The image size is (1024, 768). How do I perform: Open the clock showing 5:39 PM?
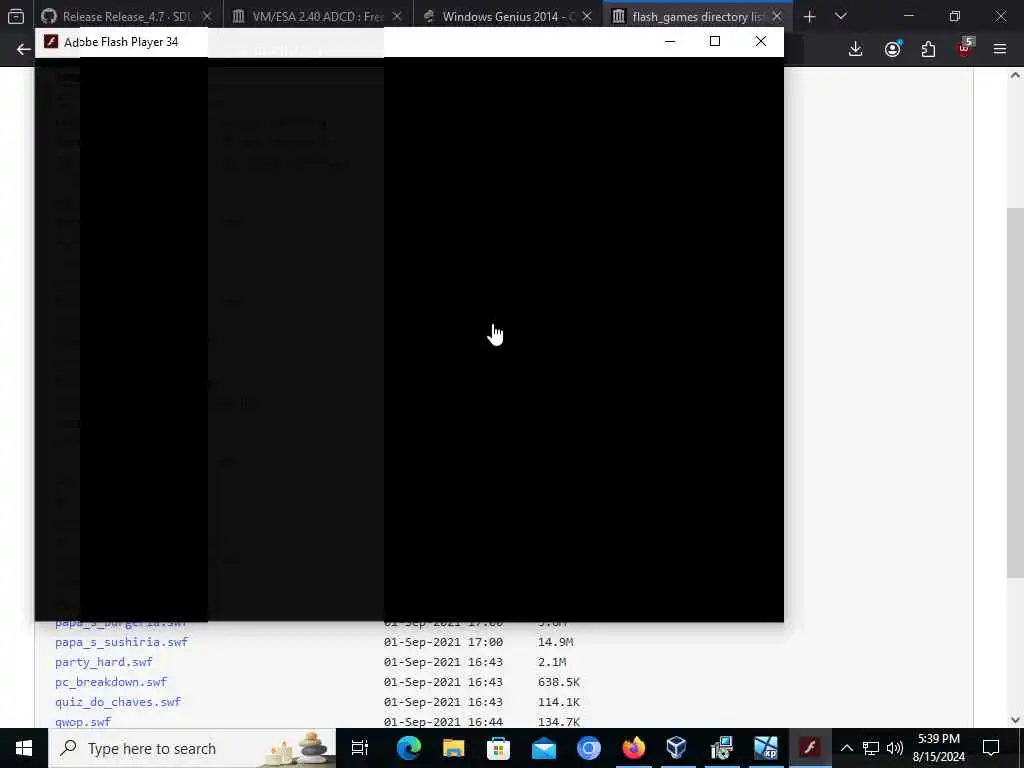click(x=938, y=748)
